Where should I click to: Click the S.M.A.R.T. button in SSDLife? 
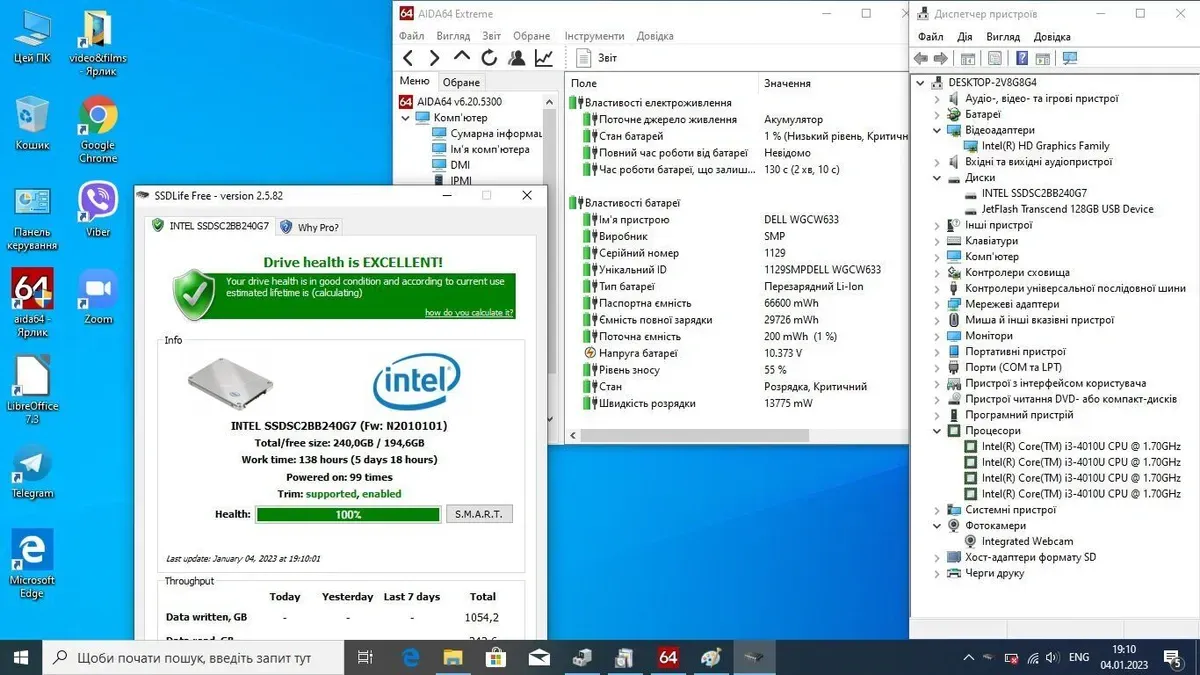(479, 514)
